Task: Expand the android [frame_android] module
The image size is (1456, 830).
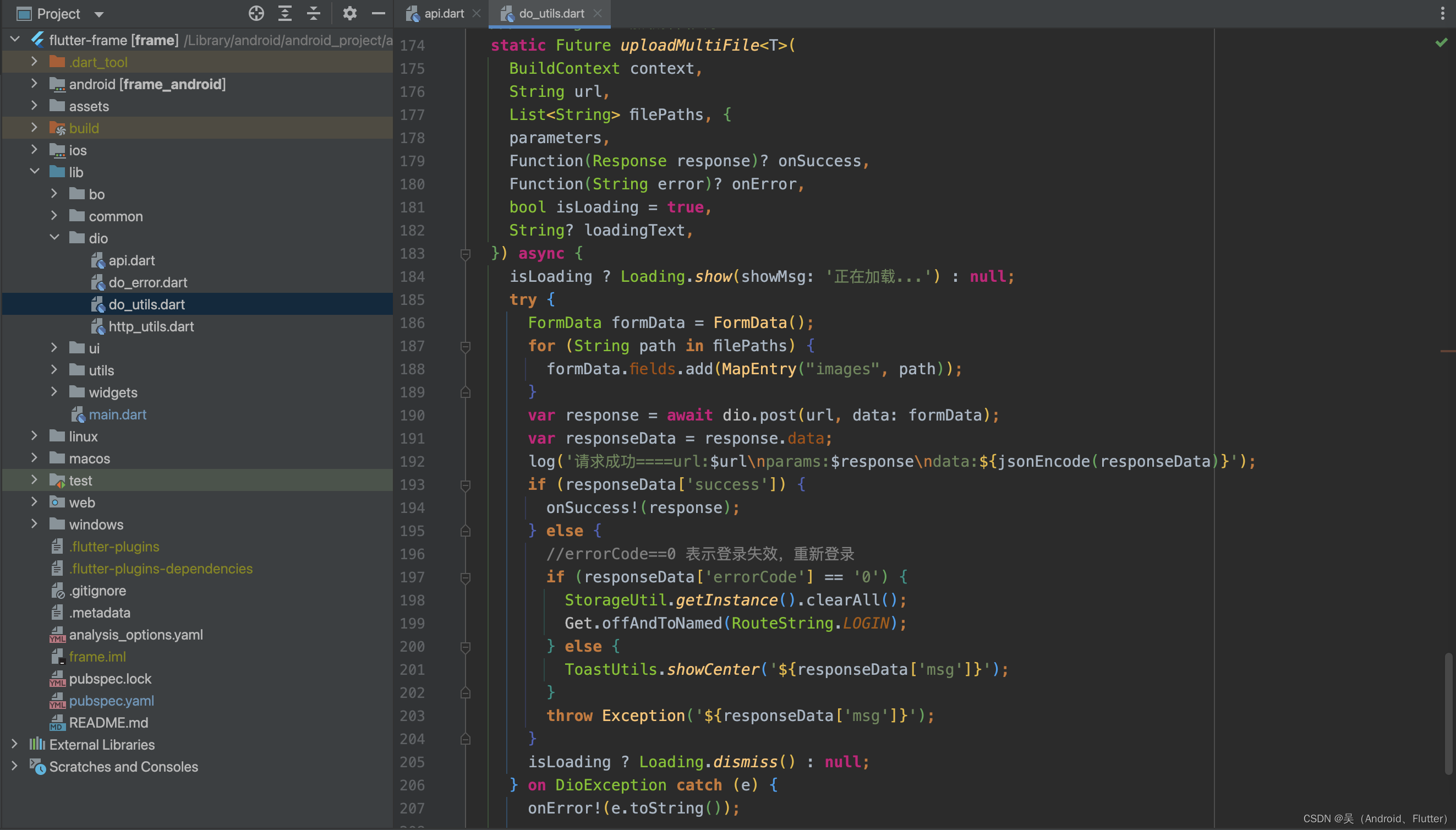Action: pyautogui.click(x=34, y=83)
